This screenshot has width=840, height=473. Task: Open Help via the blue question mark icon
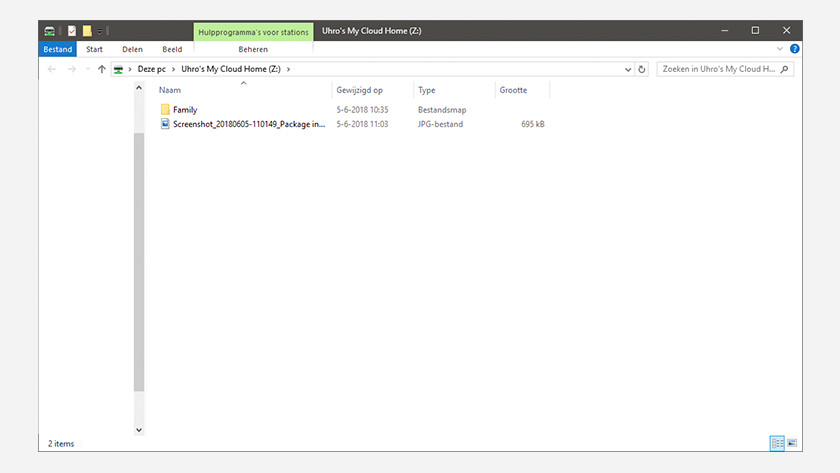(x=794, y=49)
